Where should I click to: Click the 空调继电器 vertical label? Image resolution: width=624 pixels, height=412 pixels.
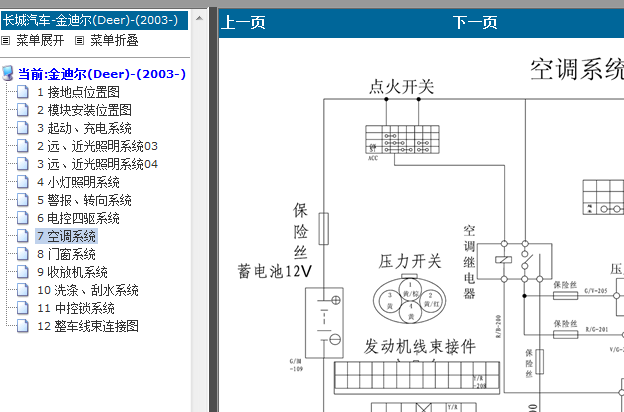470,262
